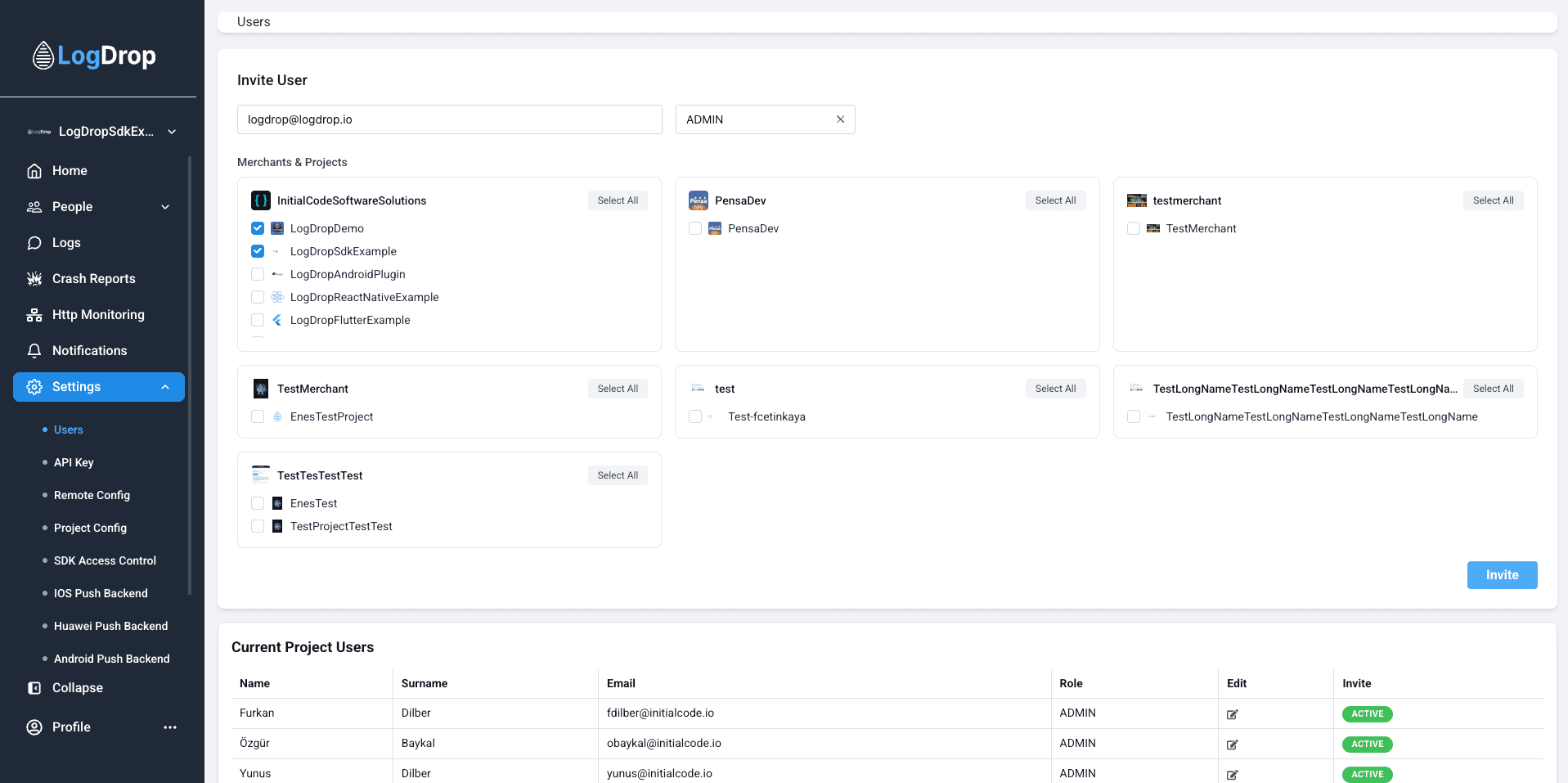Check the PensaDev project checkbox
1568x783 pixels.
pyautogui.click(x=695, y=228)
